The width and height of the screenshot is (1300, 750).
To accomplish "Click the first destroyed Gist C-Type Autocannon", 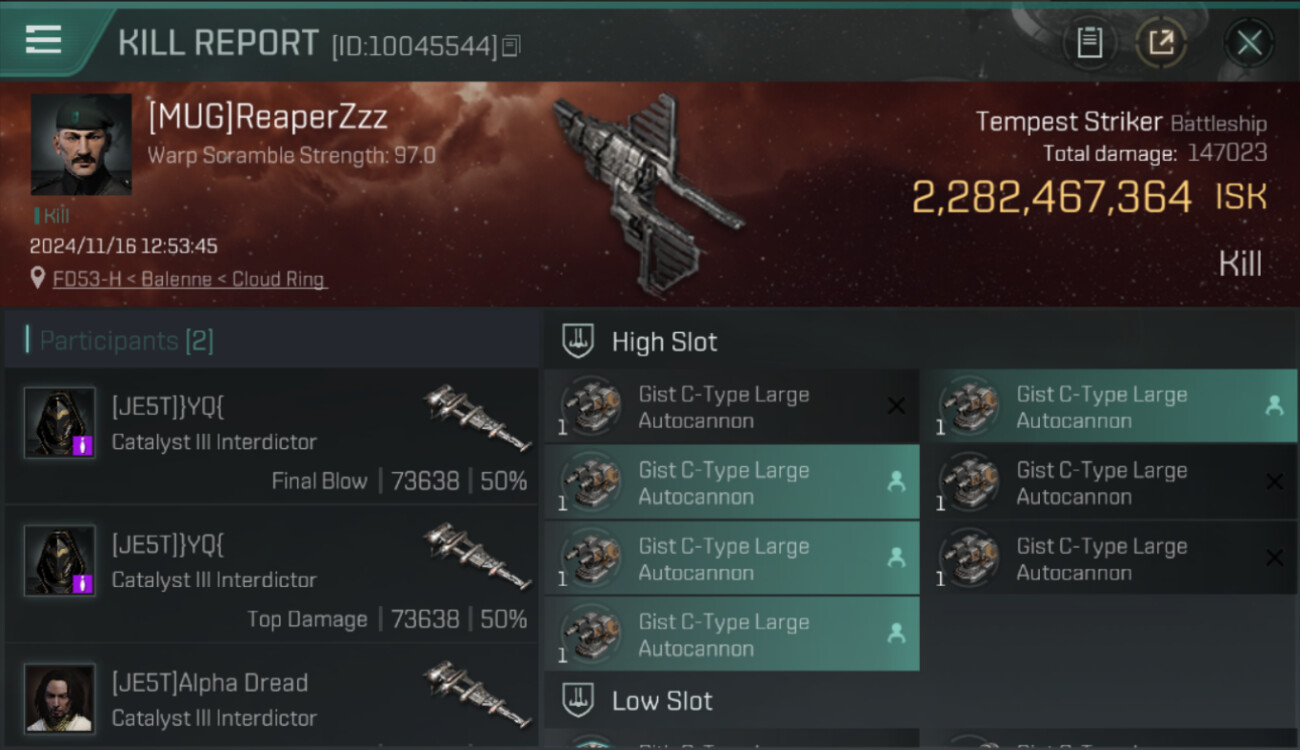I will coord(731,407).
